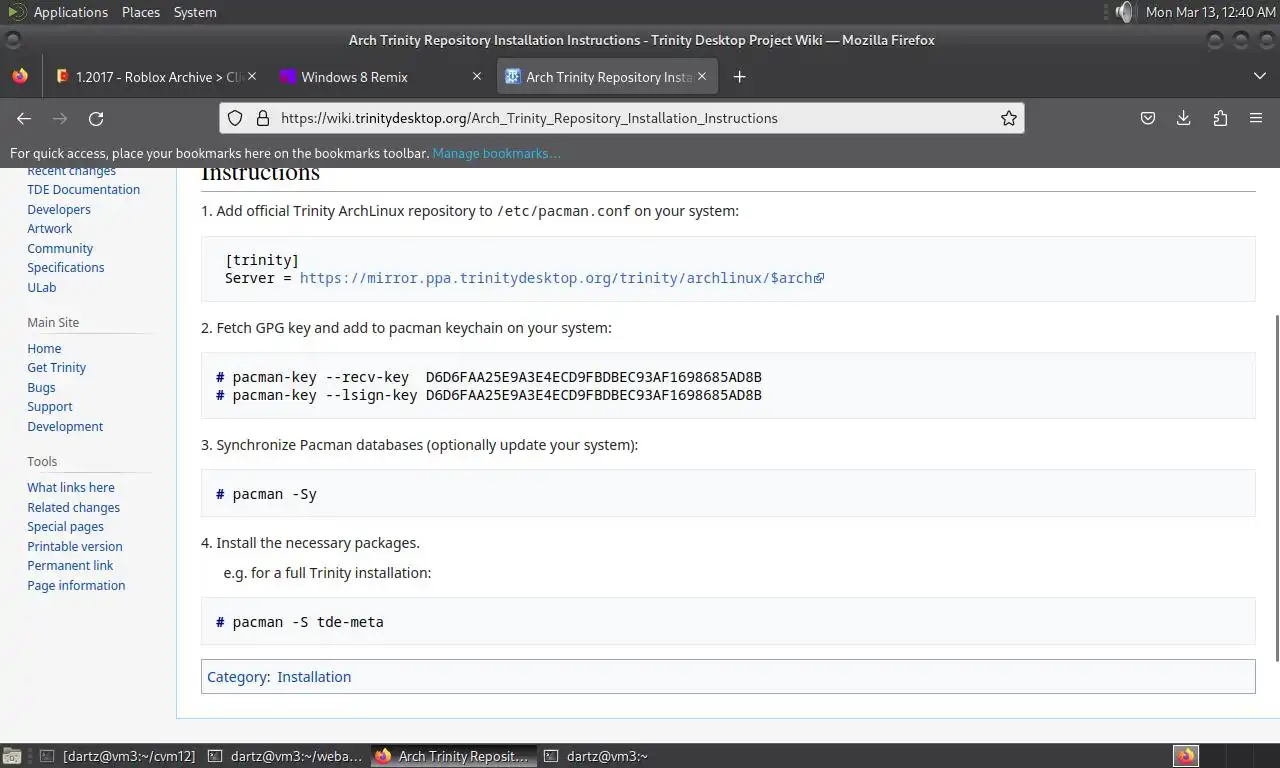The image size is (1280, 768).
Task: Open Printable version link
Action: (75, 547)
